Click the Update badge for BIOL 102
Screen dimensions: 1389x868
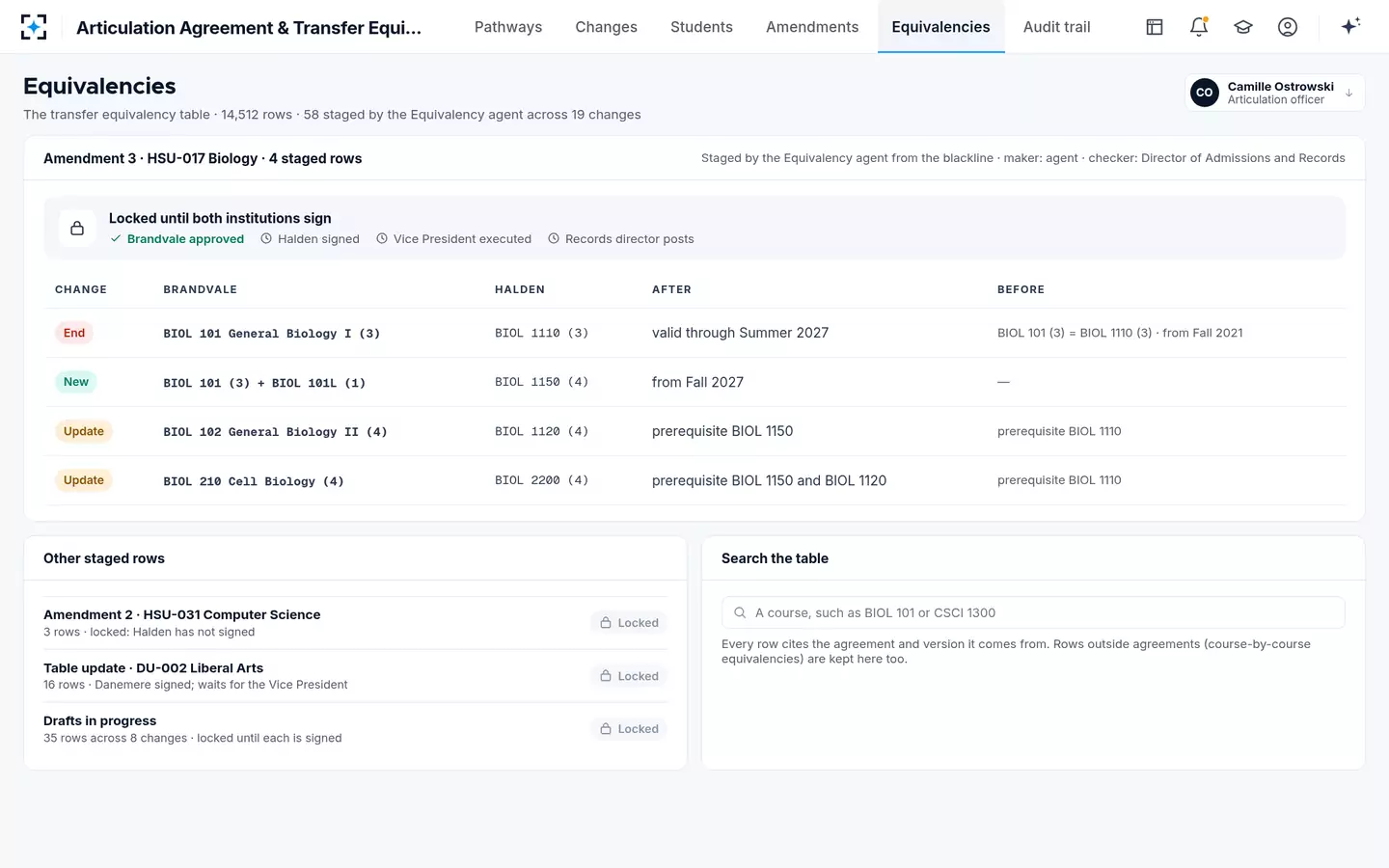point(84,431)
